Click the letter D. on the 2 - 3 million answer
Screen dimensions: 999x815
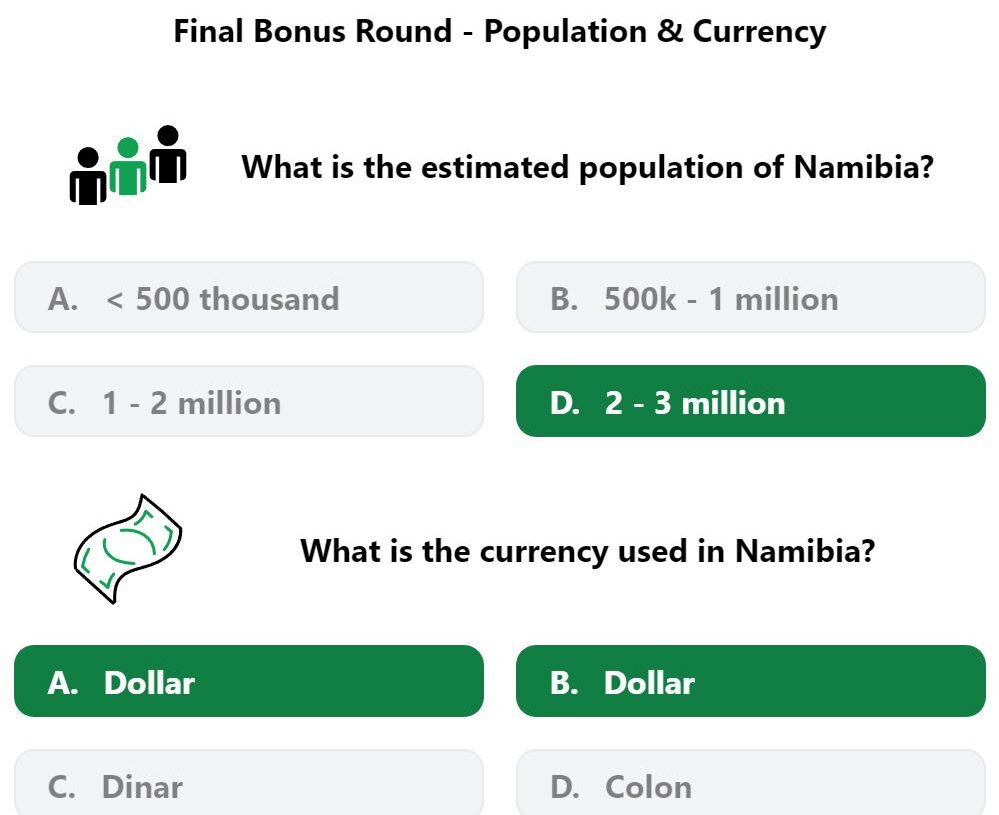(x=565, y=403)
